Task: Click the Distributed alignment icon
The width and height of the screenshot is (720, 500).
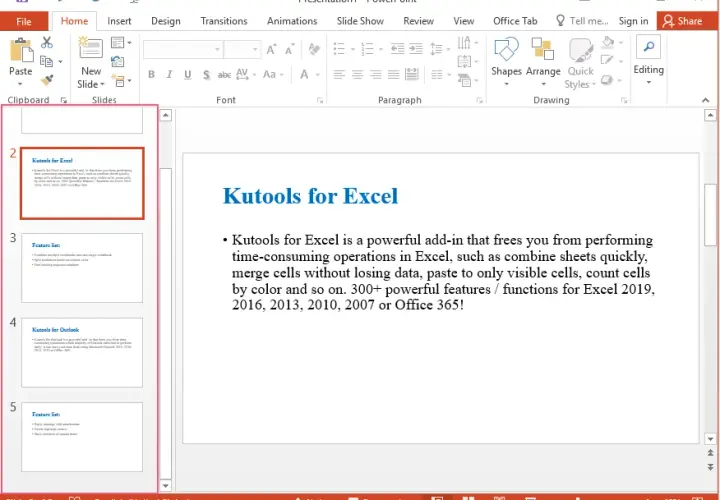Action: (412, 74)
